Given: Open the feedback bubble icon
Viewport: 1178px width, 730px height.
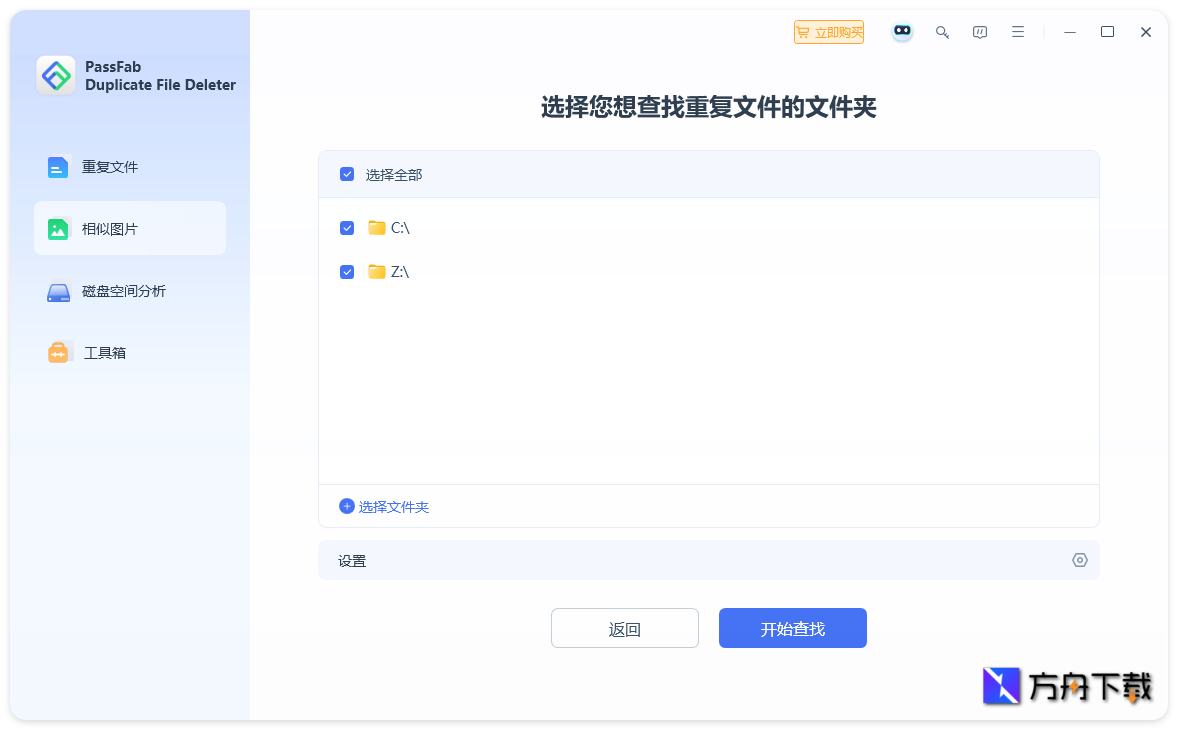Looking at the screenshot, I should (979, 31).
